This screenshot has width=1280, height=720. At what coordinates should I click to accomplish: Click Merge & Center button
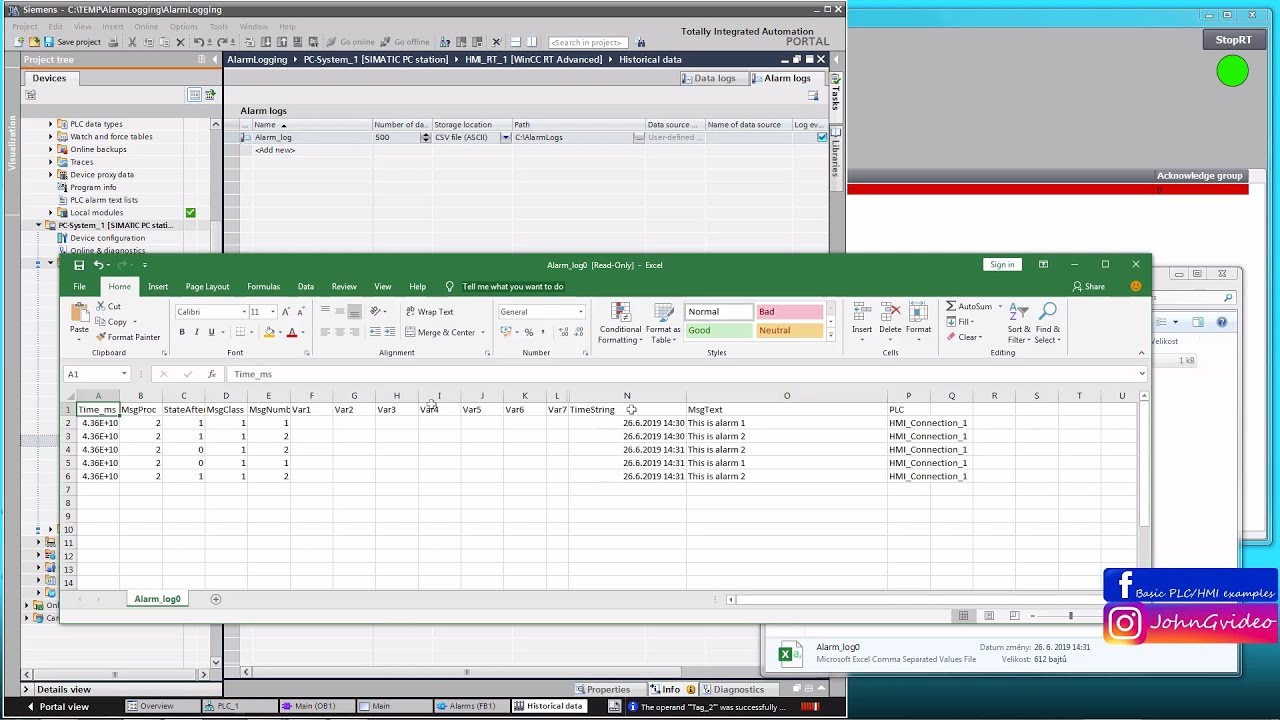441,332
